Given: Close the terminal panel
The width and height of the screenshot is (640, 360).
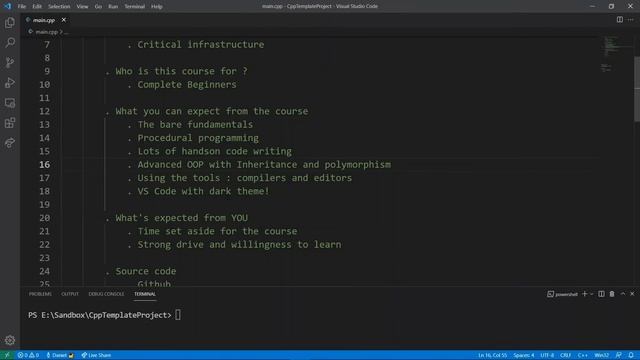Looking at the screenshot, I should pos(632,294).
